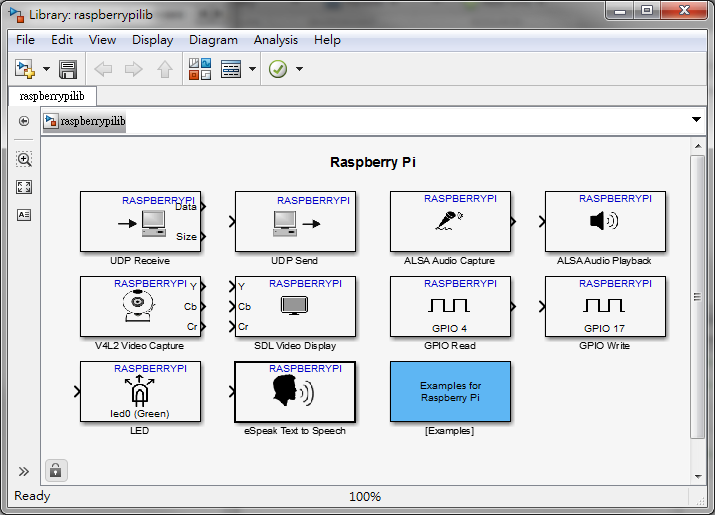715x515 pixels.
Task: Select the ALSA Audio Playback speaker block
Action: pos(605,222)
